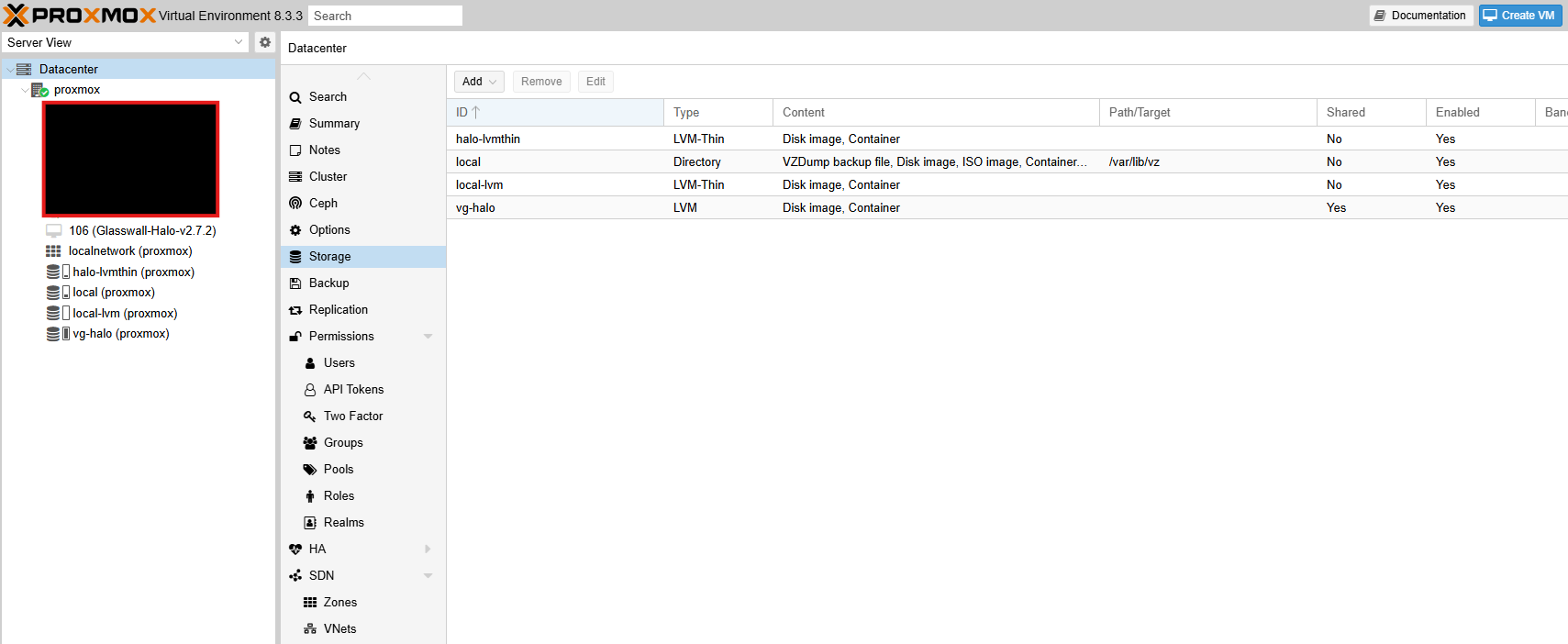Screen dimensions: 1568x644
Task: Click the halo-lvmthin storage icon in tree
Action: pyautogui.click(x=58, y=272)
